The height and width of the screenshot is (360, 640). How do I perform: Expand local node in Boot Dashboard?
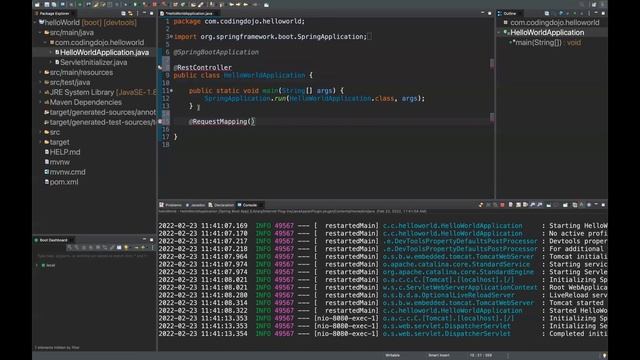coord(37,265)
